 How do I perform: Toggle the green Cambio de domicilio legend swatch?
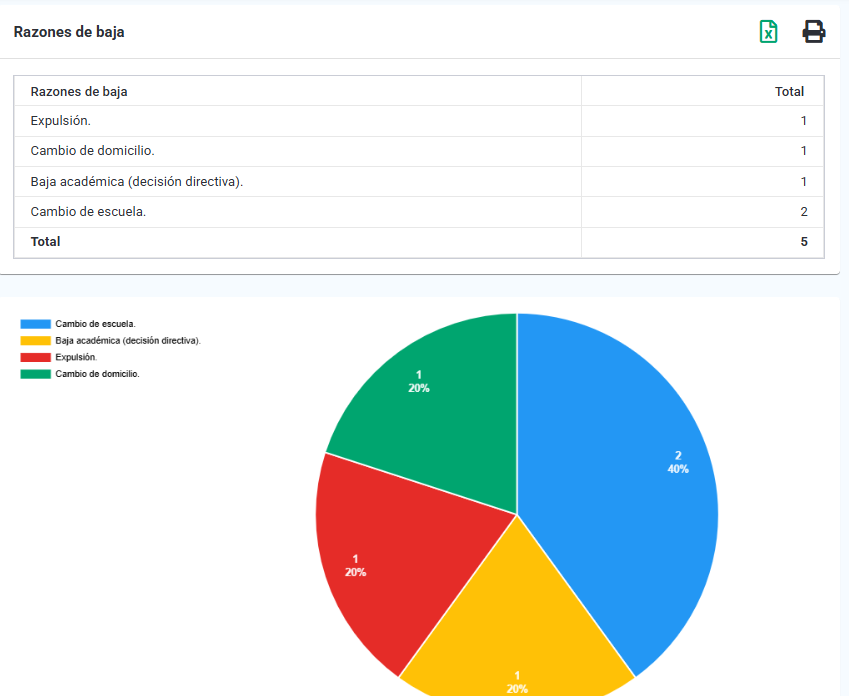(35, 374)
